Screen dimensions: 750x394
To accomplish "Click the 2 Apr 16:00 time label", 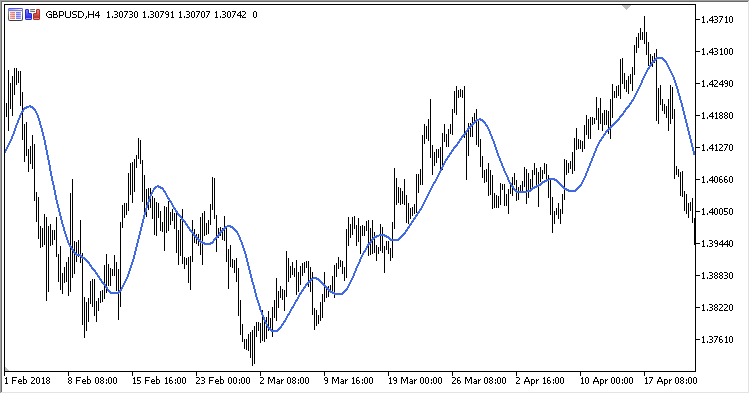I will pos(540,381).
